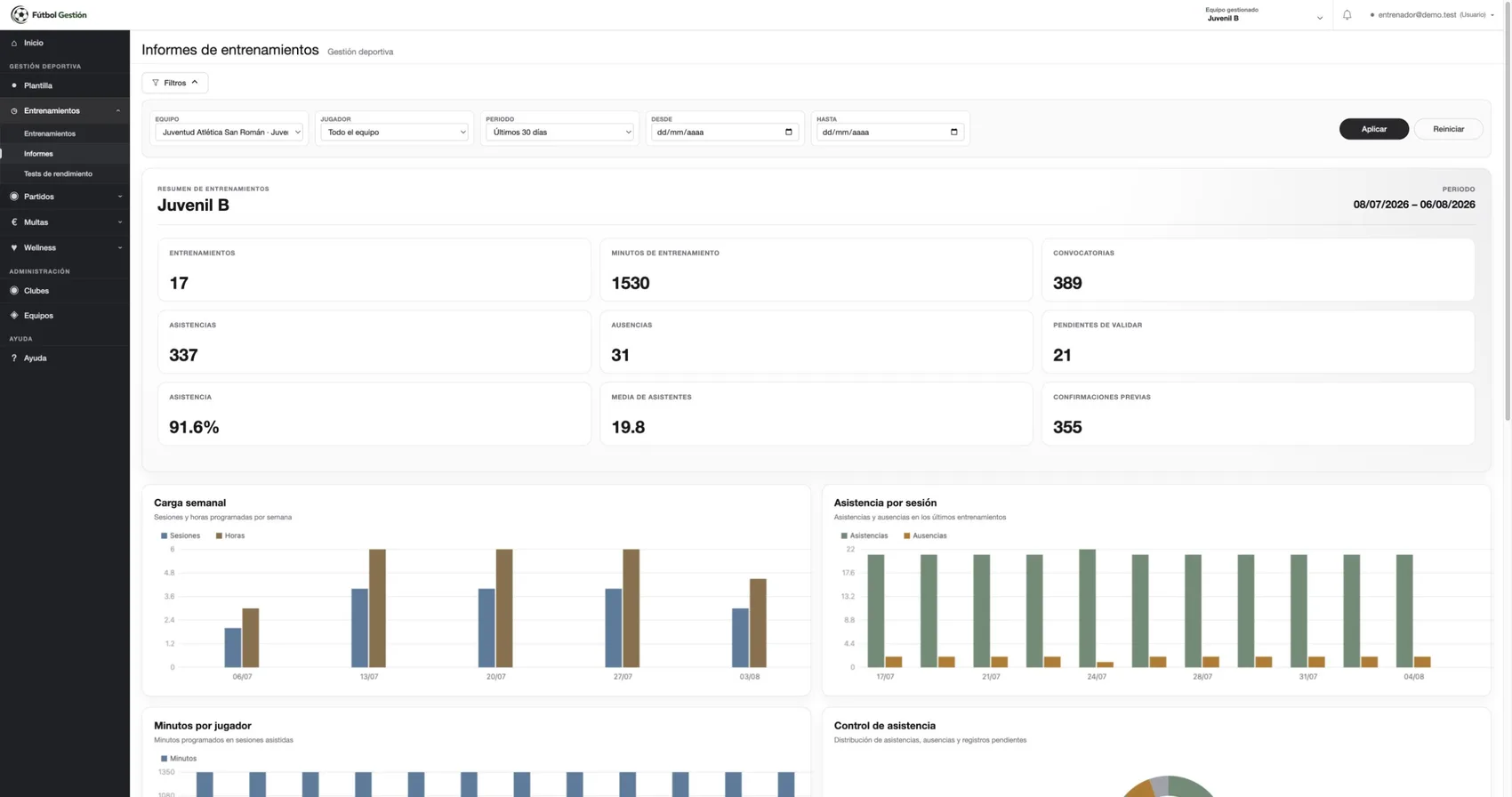Toggle the Minutos legend swatch
1512x797 pixels.
click(x=164, y=759)
